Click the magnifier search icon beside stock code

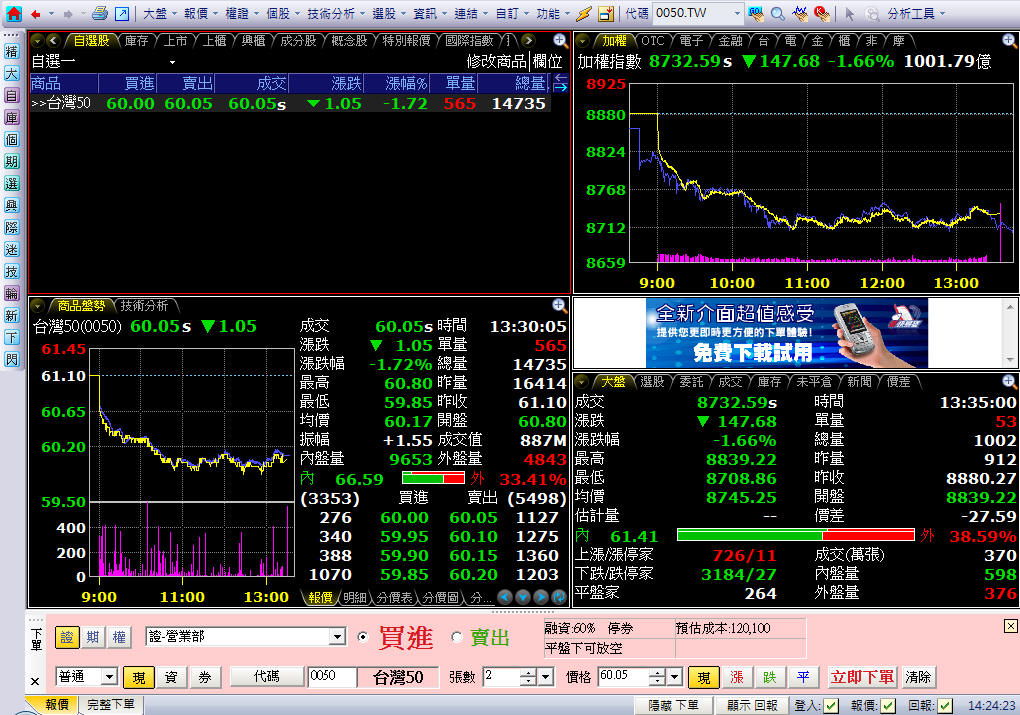pyautogui.click(x=776, y=14)
